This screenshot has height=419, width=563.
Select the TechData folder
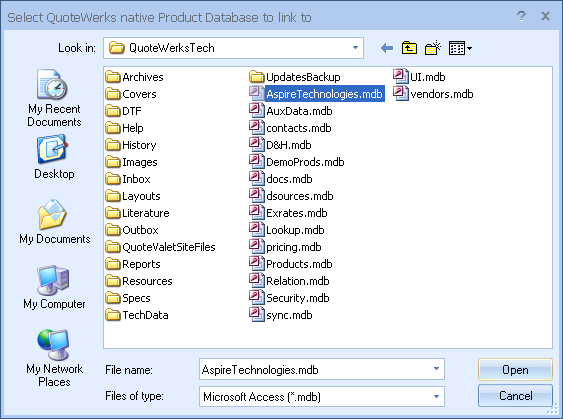pyautogui.click(x=137, y=315)
